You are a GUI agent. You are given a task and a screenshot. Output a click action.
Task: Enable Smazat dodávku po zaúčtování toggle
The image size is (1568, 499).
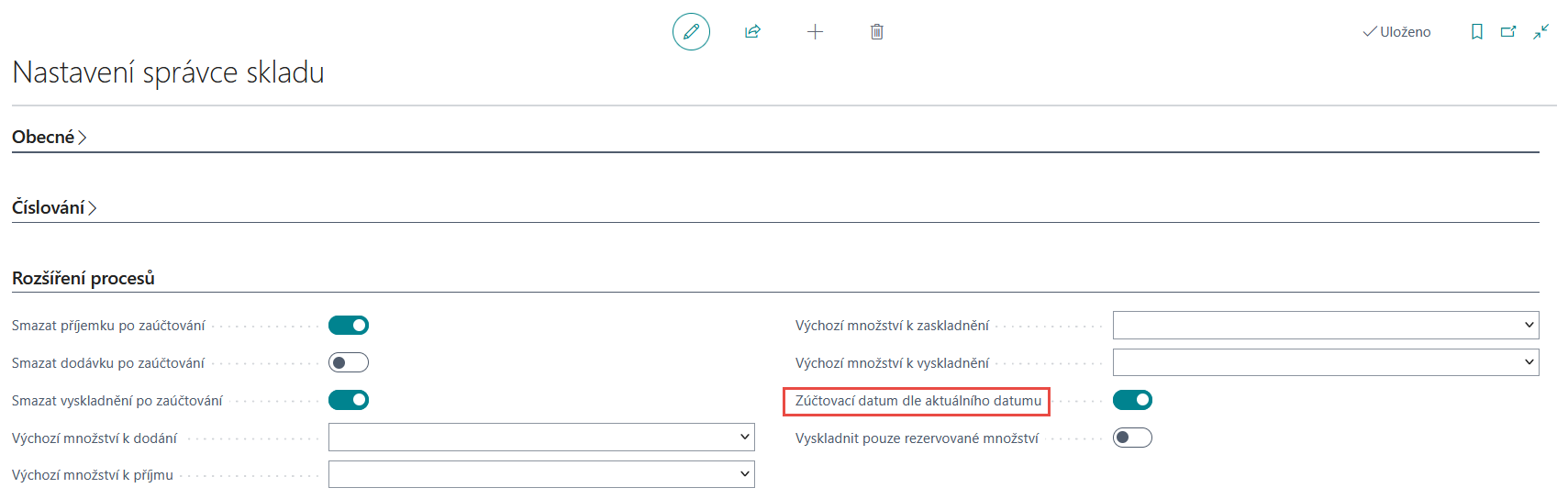(x=349, y=363)
